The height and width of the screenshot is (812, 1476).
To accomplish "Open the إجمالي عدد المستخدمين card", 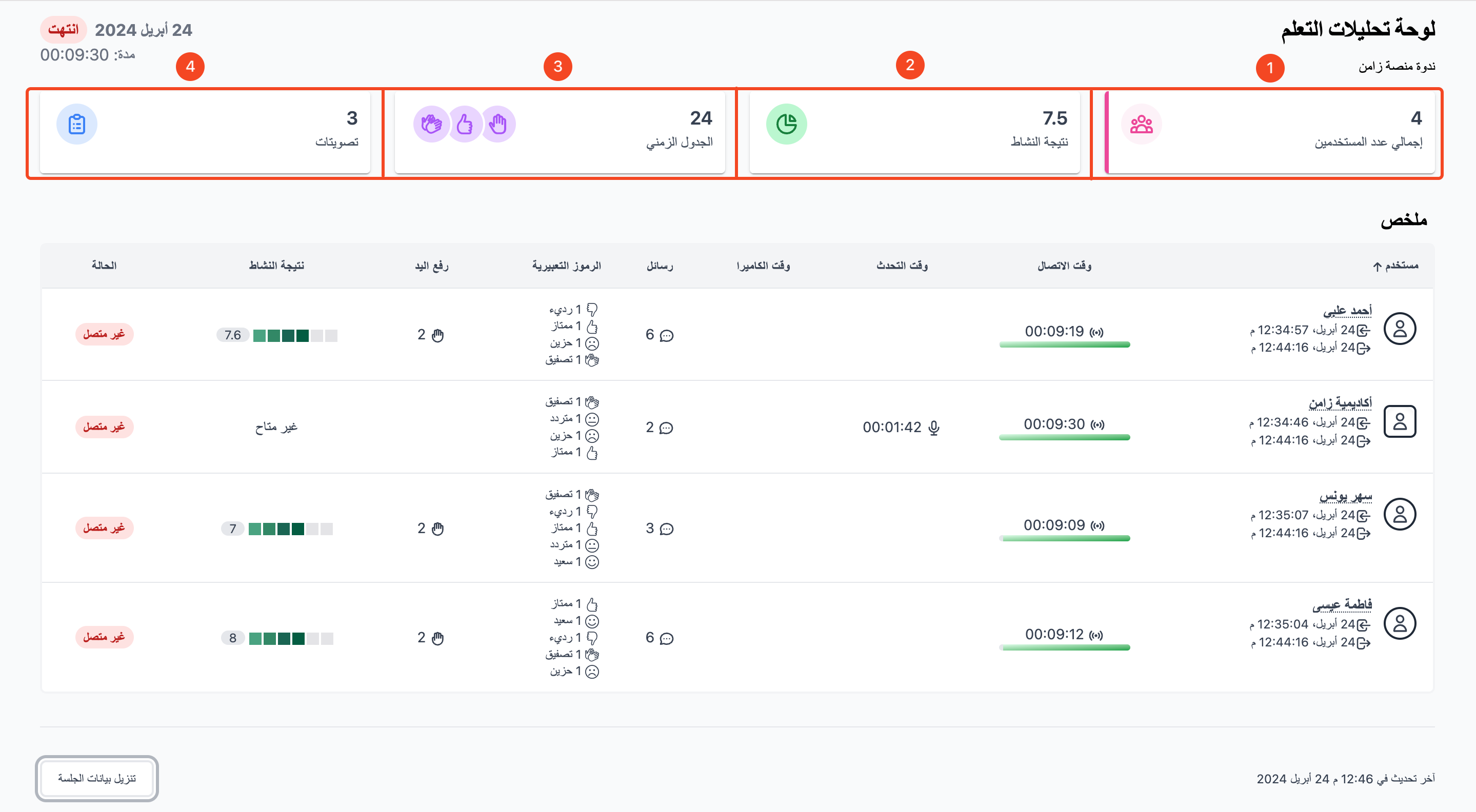I will [x=1269, y=132].
